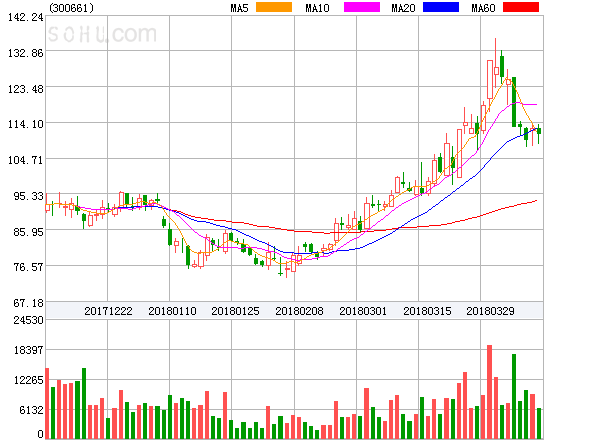The height and width of the screenshot is (440, 600).
Task: Click the MA5 legend label
Action: [240, 8]
